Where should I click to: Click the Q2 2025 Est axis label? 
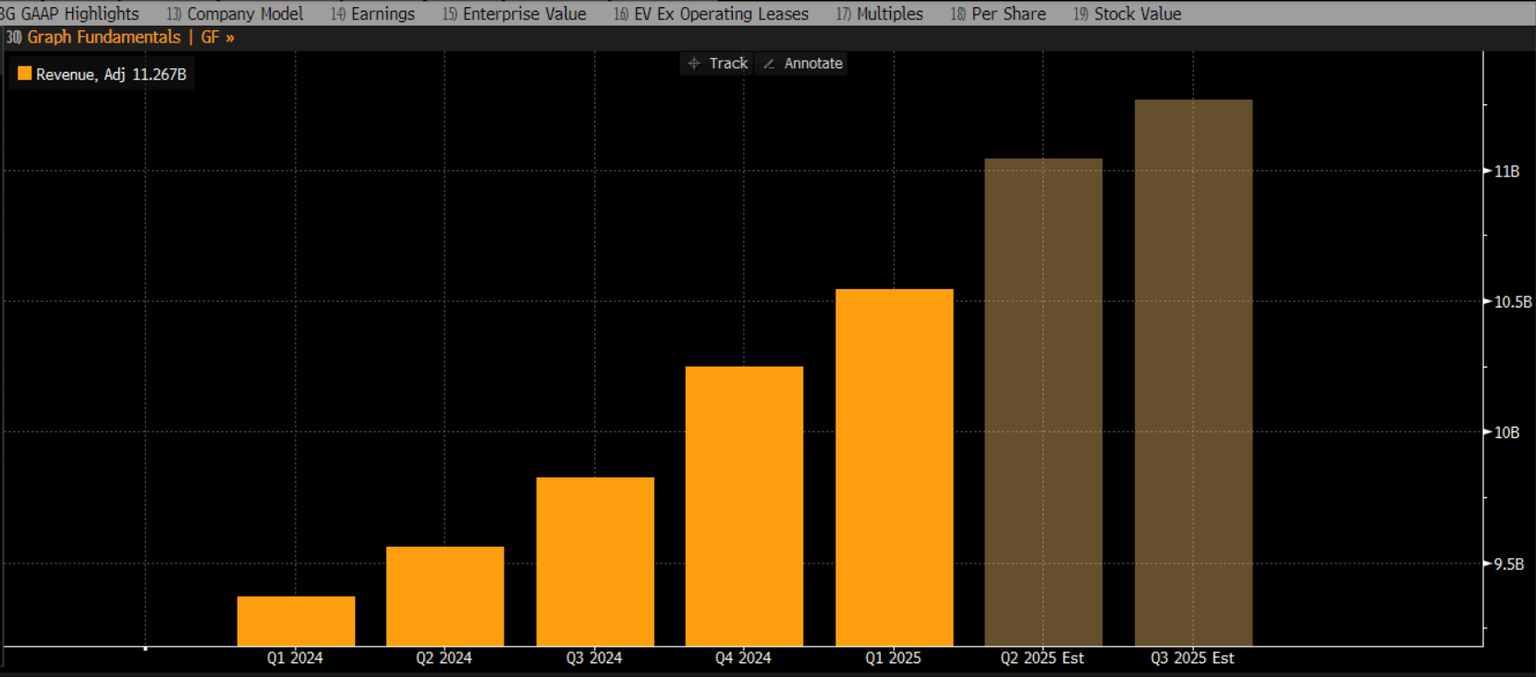click(1043, 658)
